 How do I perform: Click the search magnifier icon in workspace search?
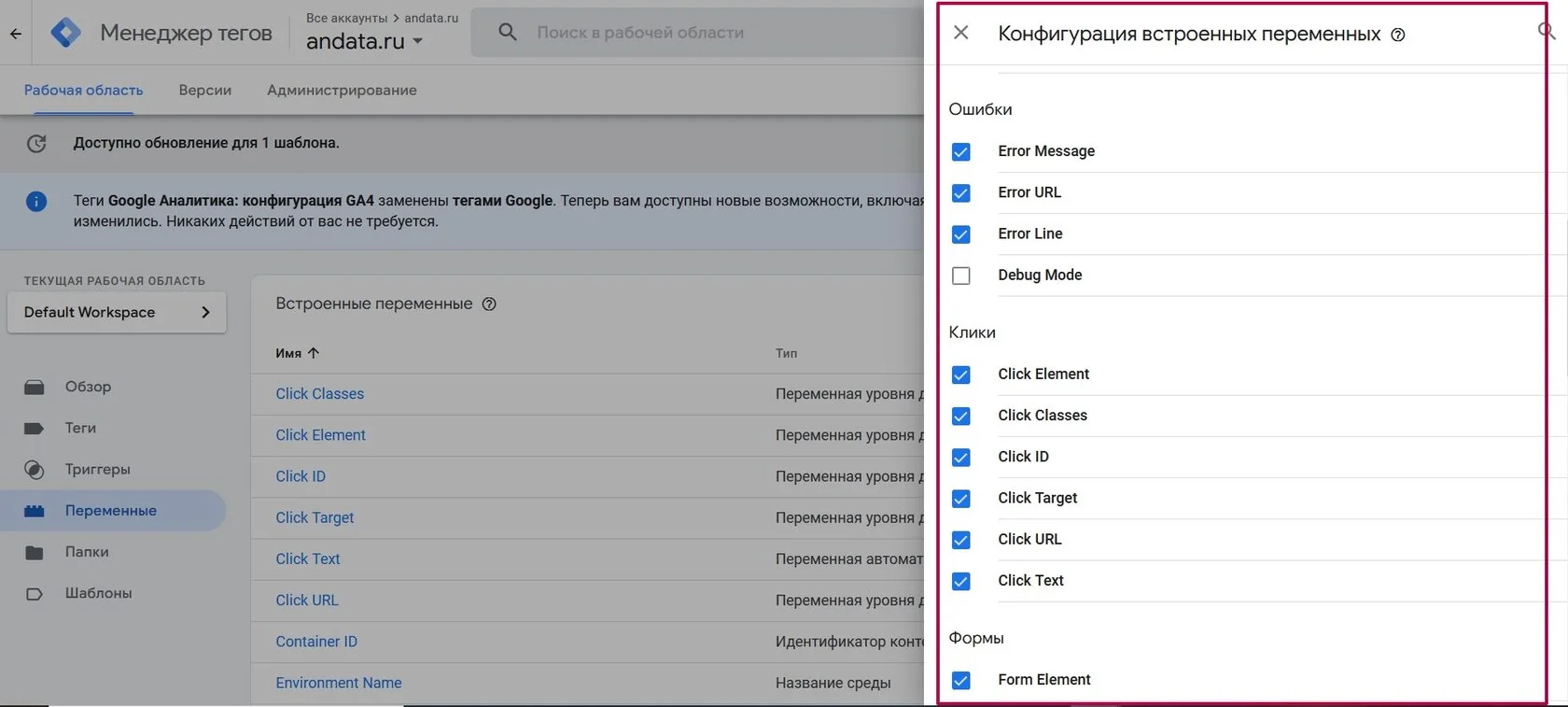coord(508,33)
